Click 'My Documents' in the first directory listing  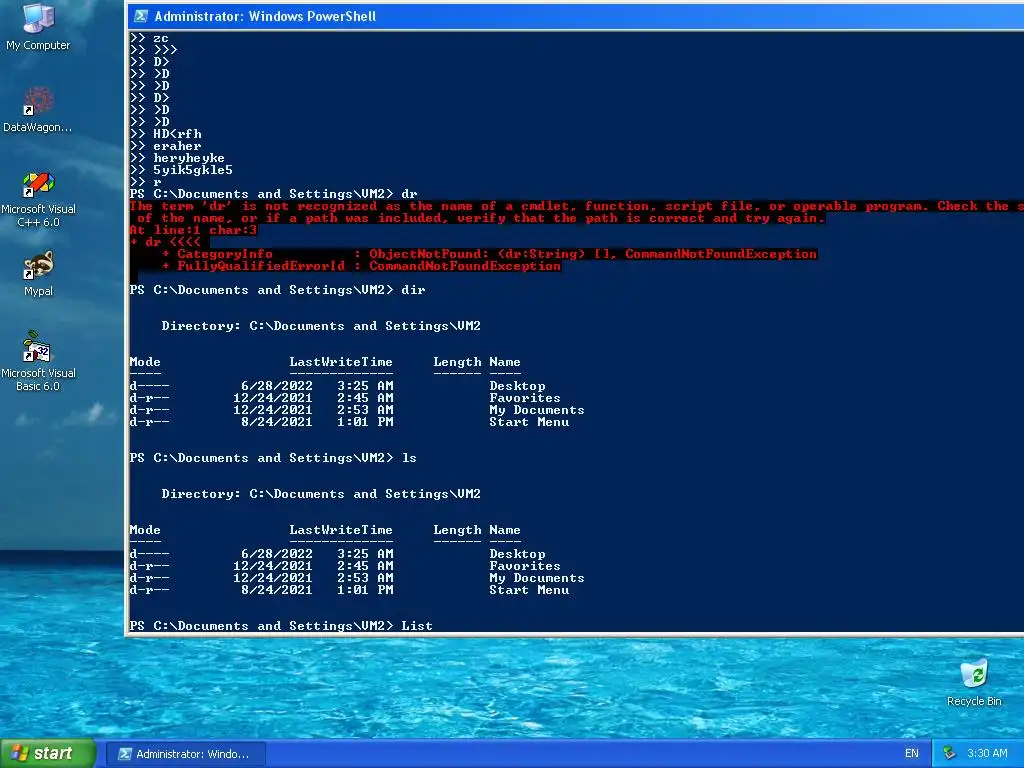point(537,410)
